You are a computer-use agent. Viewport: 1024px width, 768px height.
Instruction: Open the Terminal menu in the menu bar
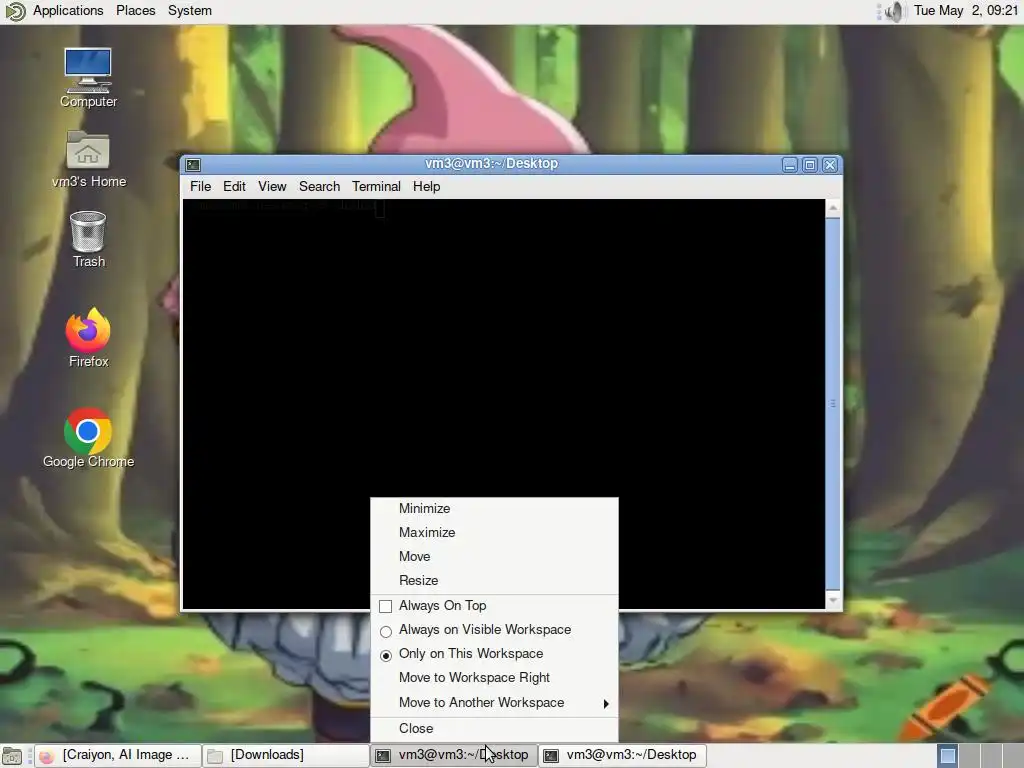(376, 187)
